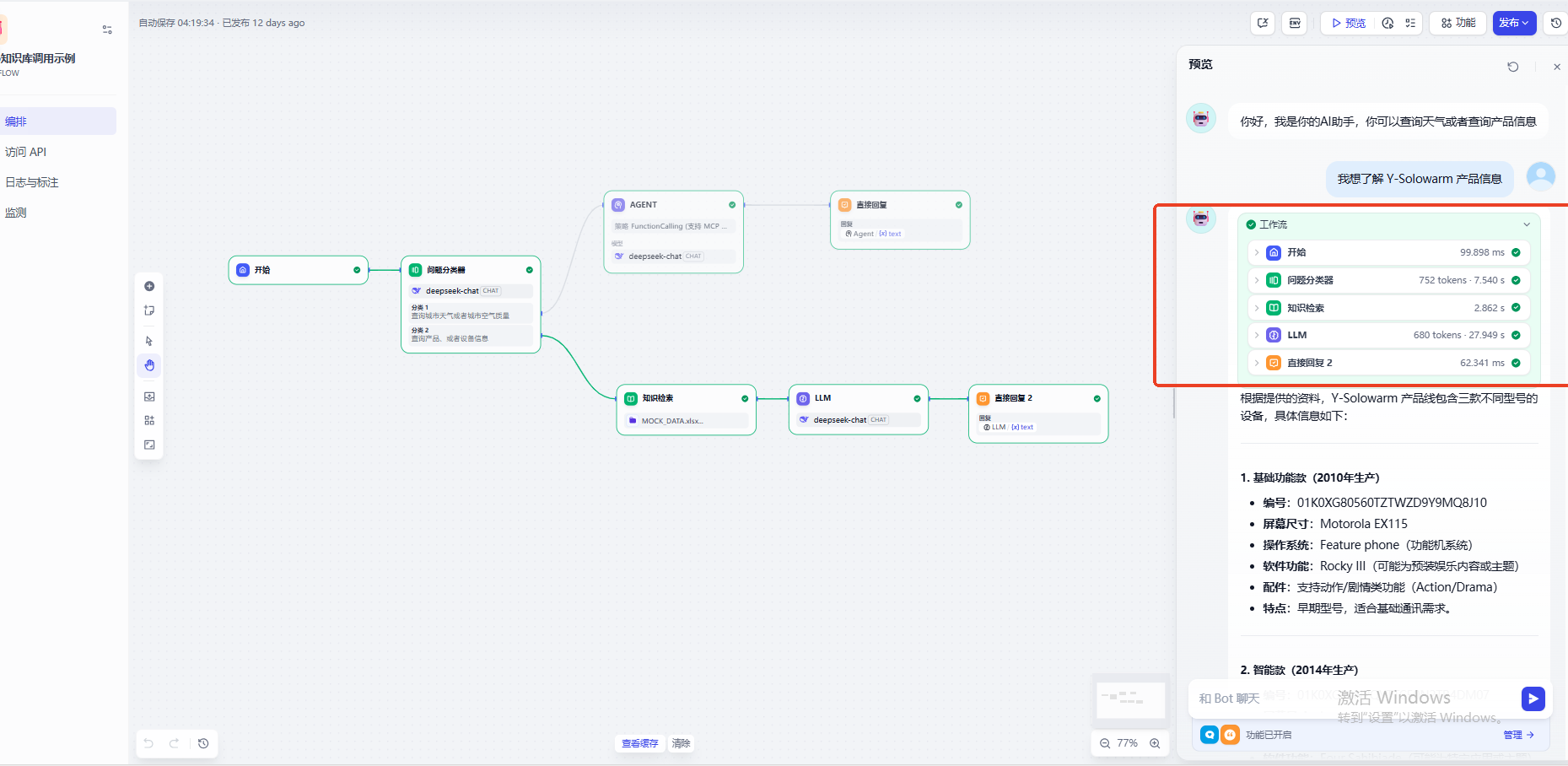Image resolution: width=1568 pixels, height=766 pixels.
Task: Collapse the 工作流 run details
Action: (x=1526, y=224)
